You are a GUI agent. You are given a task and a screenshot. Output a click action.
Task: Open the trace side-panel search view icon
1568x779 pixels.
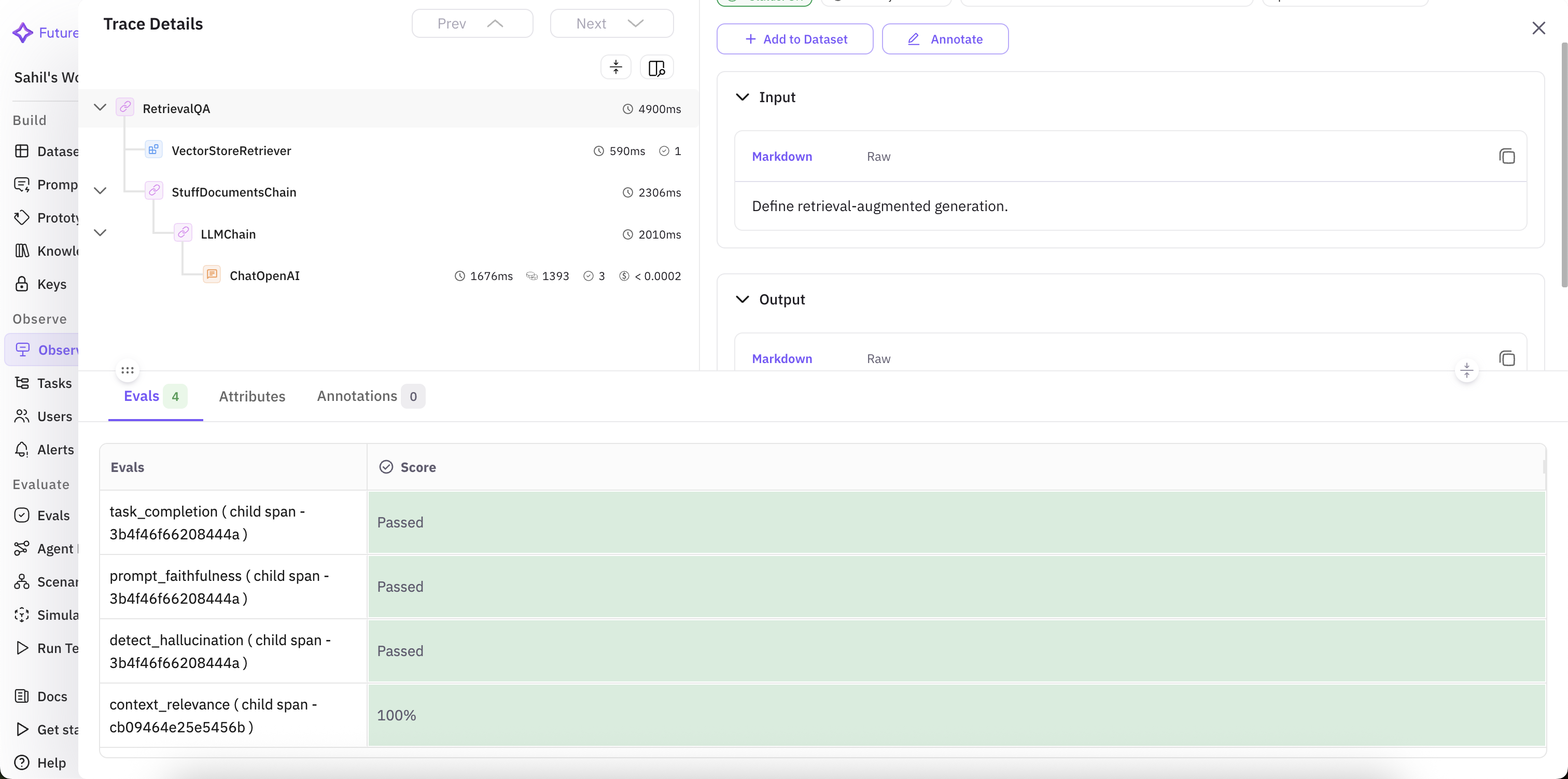point(656,67)
